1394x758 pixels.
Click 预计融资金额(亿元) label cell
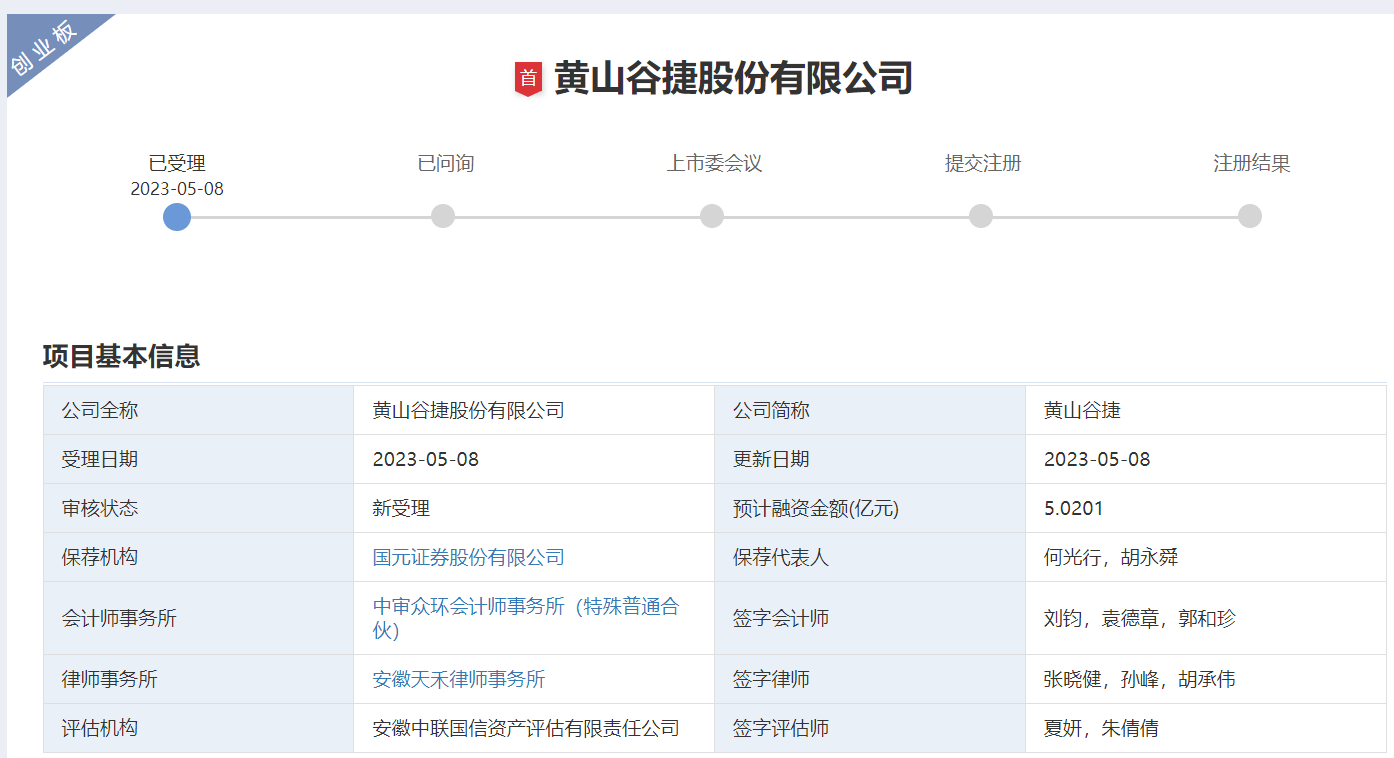tap(870, 508)
